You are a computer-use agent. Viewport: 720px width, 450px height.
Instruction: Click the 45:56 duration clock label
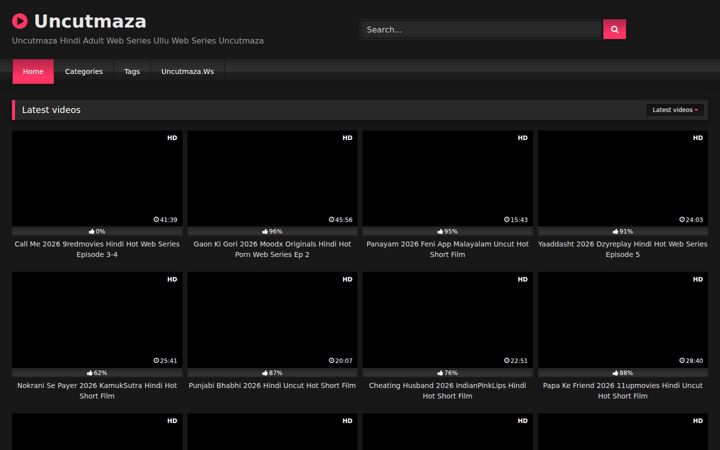click(x=341, y=219)
